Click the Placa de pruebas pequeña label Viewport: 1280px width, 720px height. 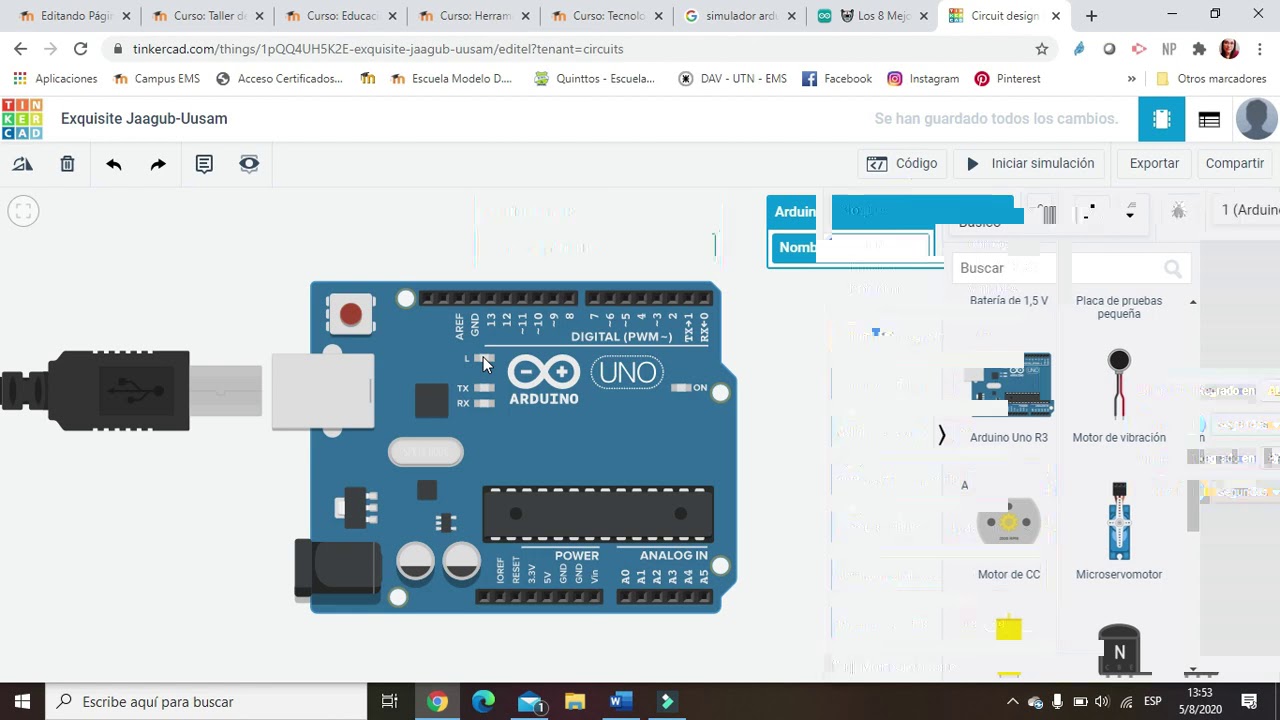1119,307
